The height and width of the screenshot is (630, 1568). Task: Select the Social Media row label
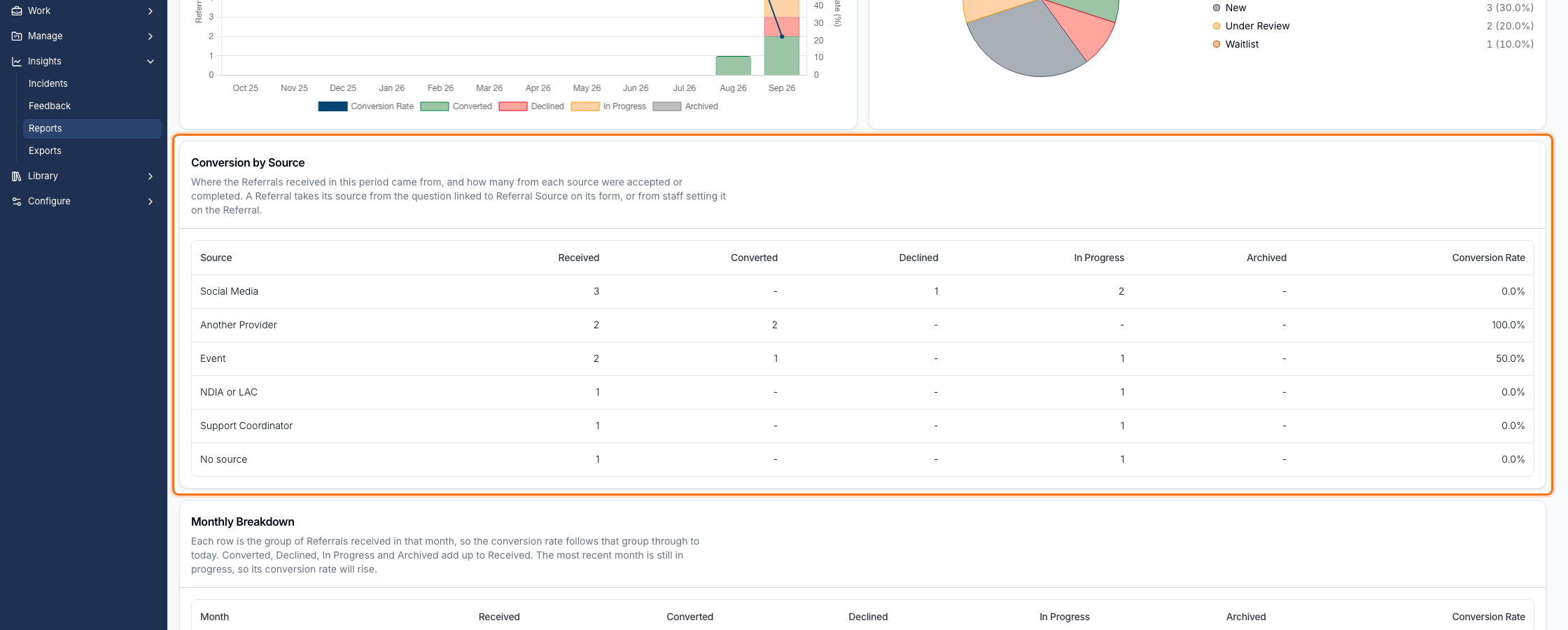[x=229, y=291]
